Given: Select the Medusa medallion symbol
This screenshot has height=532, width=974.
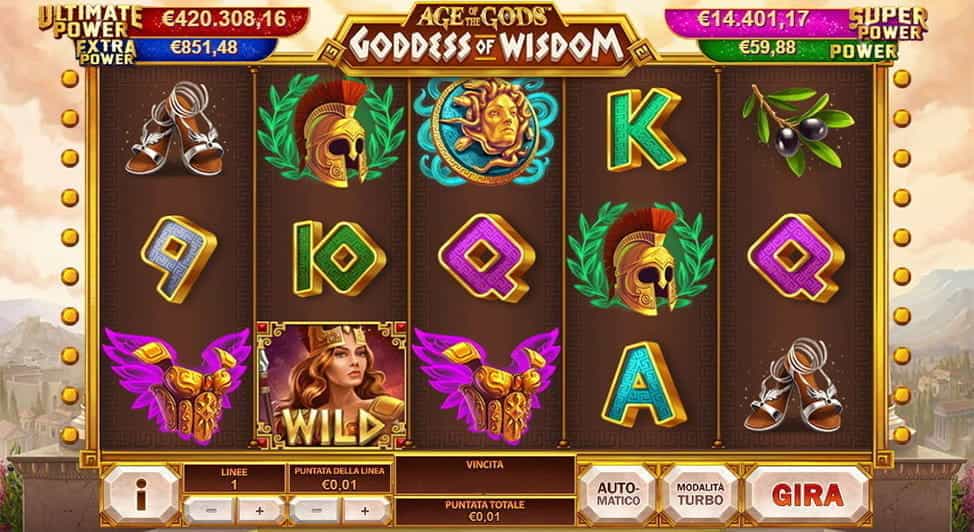Looking at the screenshot, I should click(x=486, y=131).
